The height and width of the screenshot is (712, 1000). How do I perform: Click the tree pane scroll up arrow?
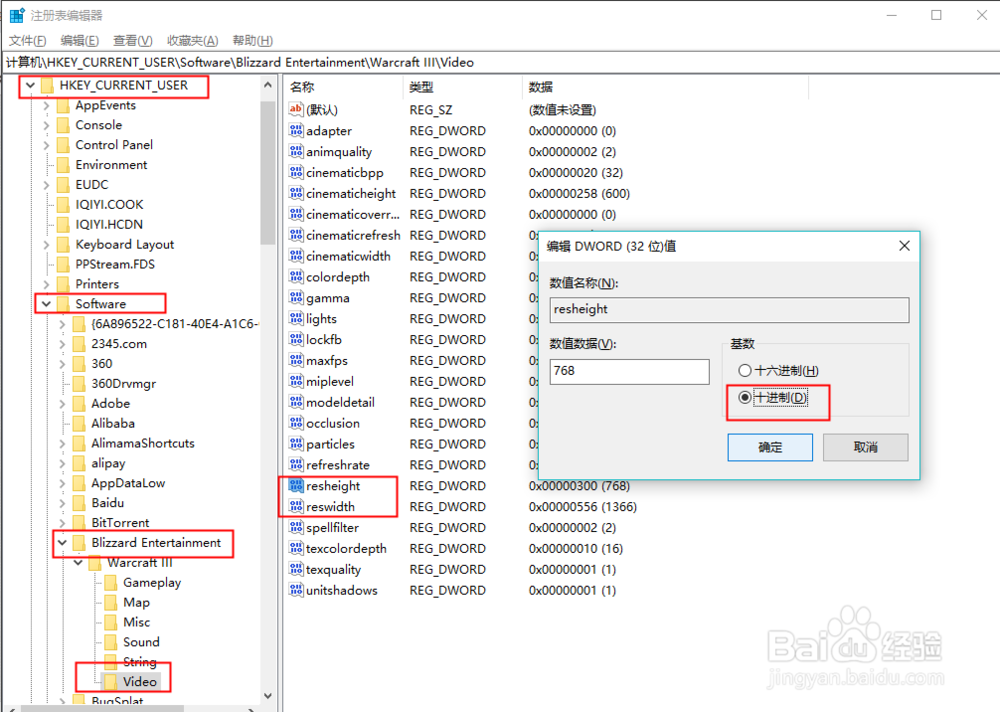pos(268,85)
